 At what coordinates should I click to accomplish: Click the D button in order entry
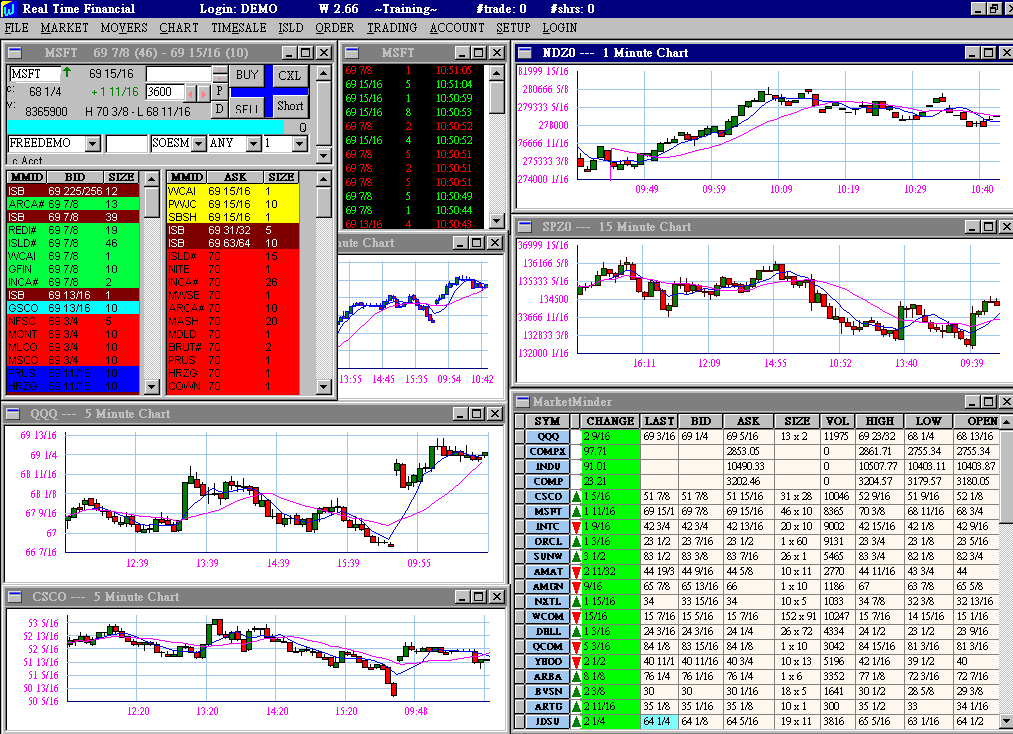tap(219, 109)
